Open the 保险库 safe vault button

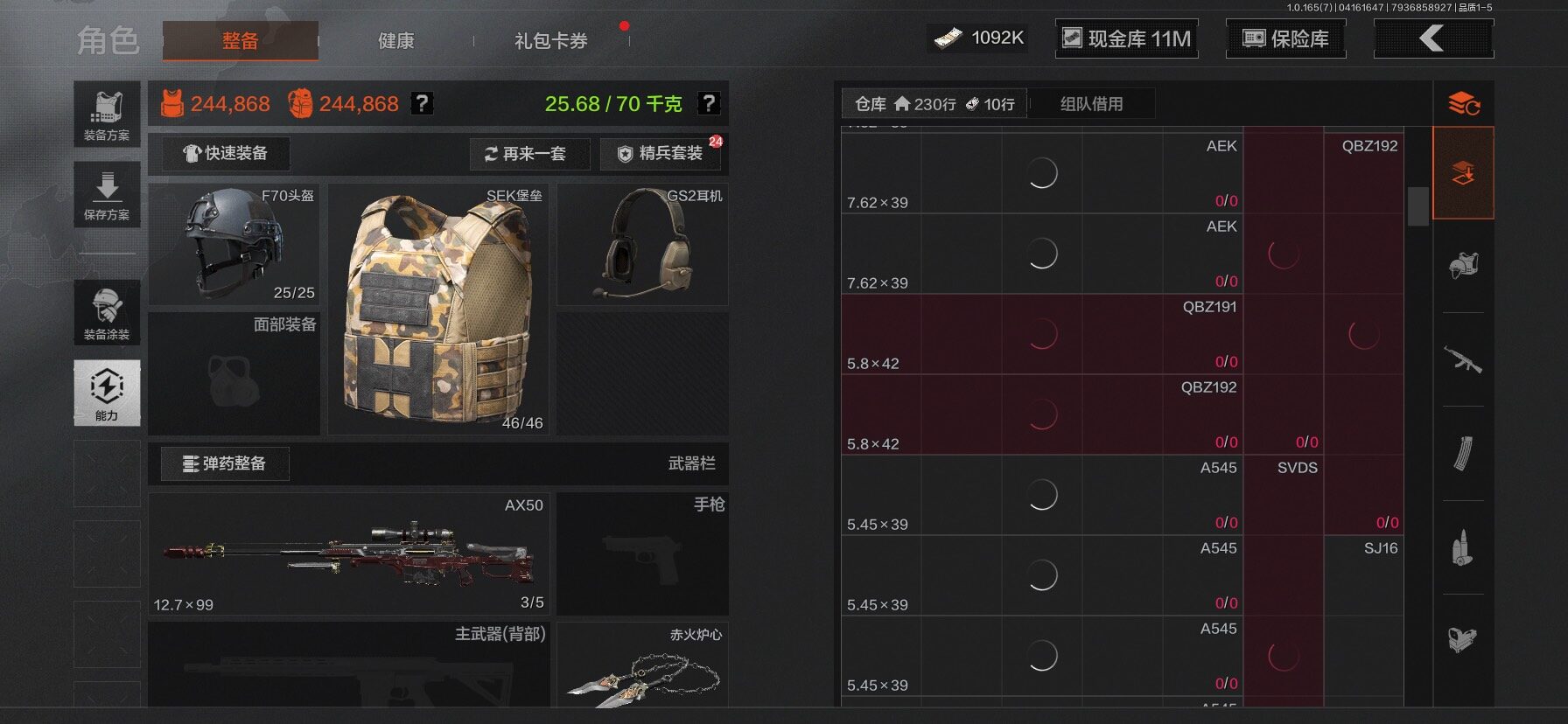point(1285,38)
